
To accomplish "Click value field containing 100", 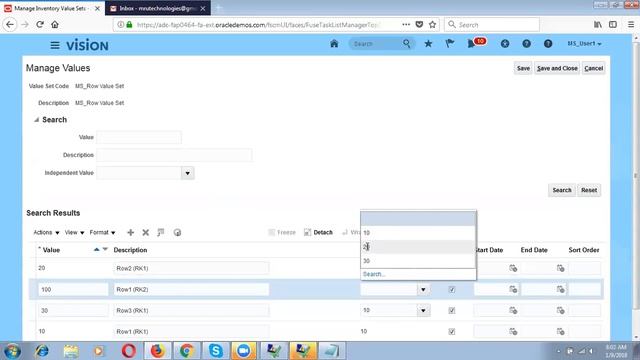I will point(73,289).
